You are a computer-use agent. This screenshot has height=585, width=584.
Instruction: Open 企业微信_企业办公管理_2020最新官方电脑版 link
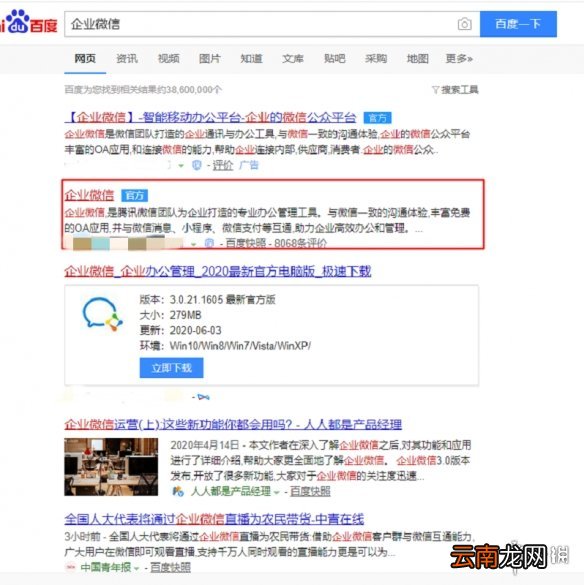[x=218, y=271]
